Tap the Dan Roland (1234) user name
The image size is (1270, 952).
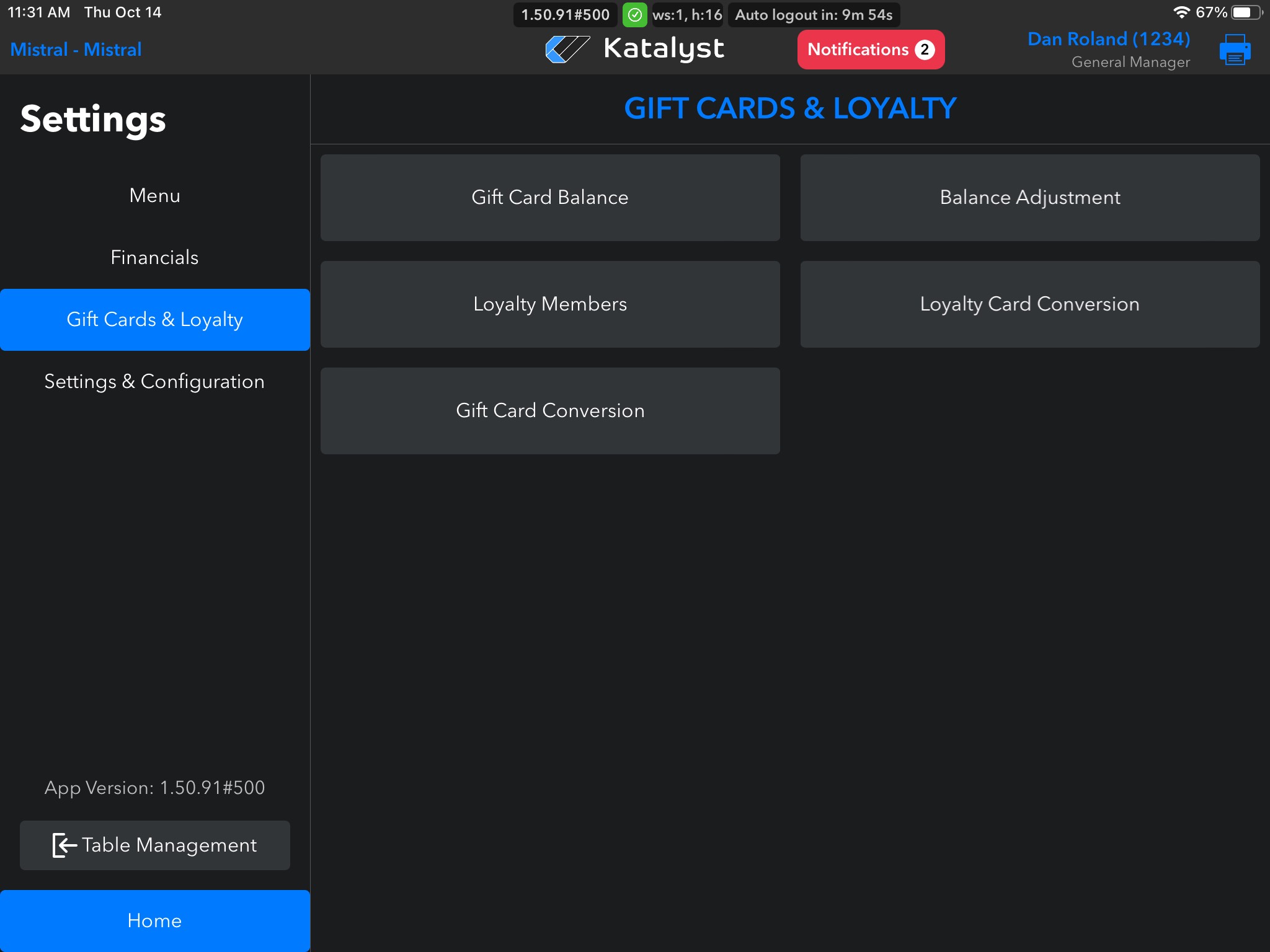click(1108, 39)
